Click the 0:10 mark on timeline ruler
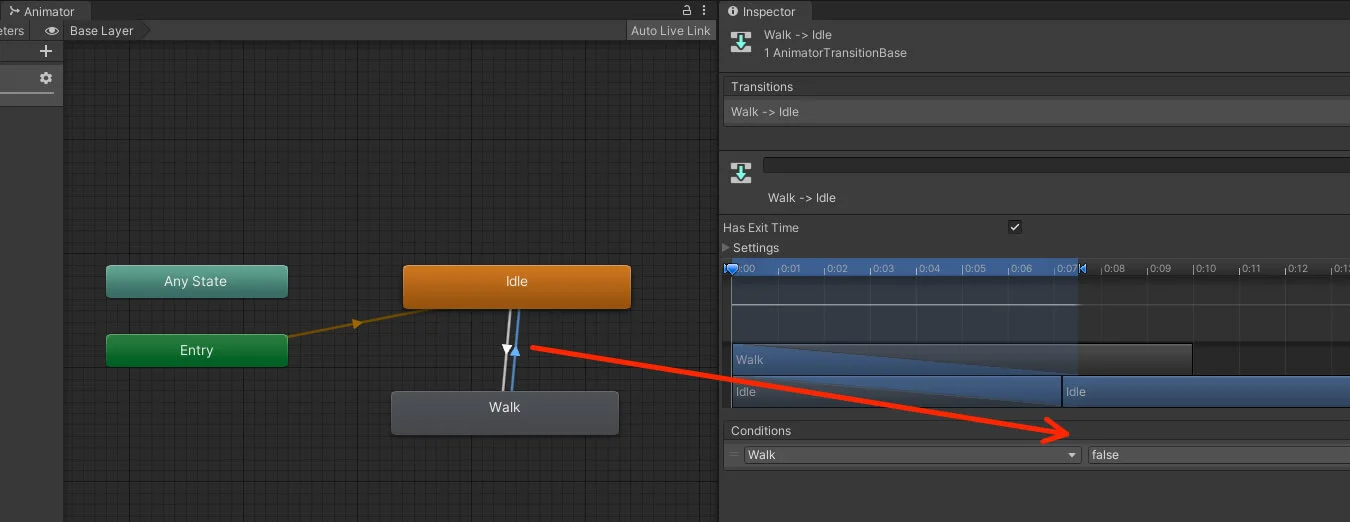Screen dimensions: 1350x522 coord(1205,268)
